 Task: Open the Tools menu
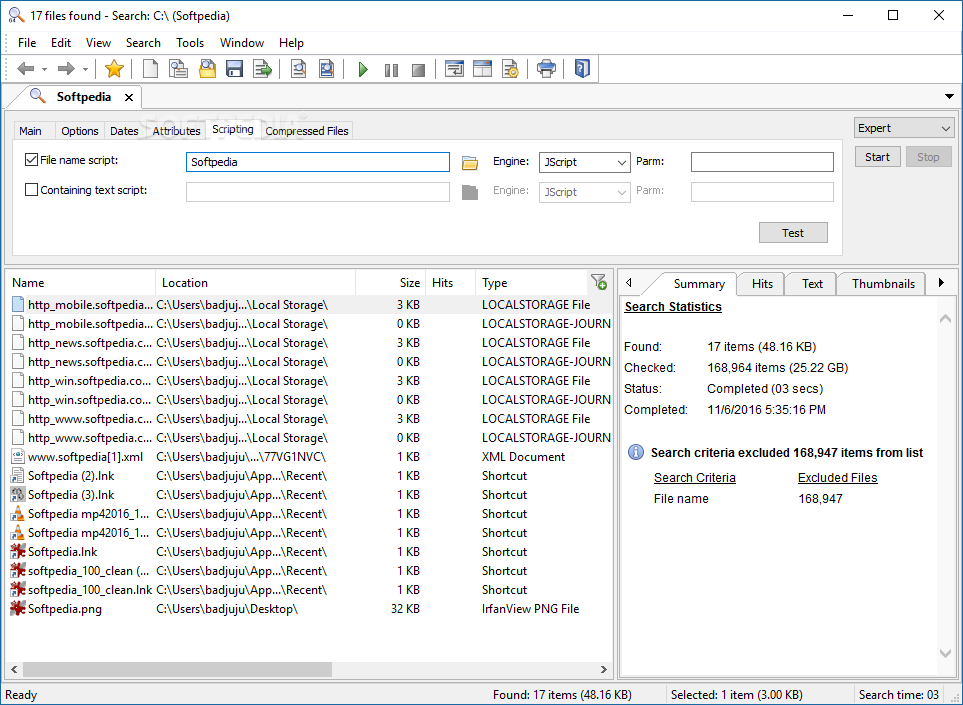tap(190, 43)
